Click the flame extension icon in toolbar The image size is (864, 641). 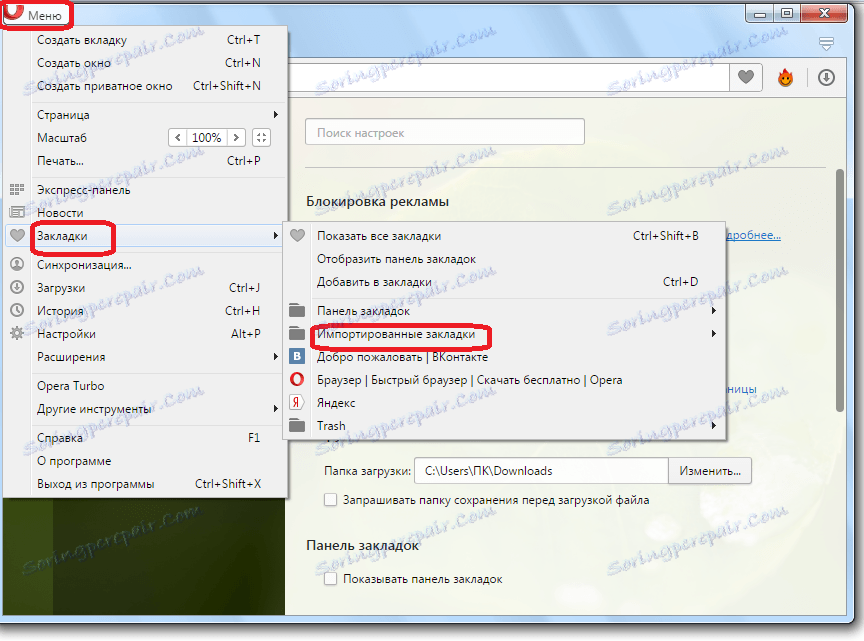click(x=785, y=78)
